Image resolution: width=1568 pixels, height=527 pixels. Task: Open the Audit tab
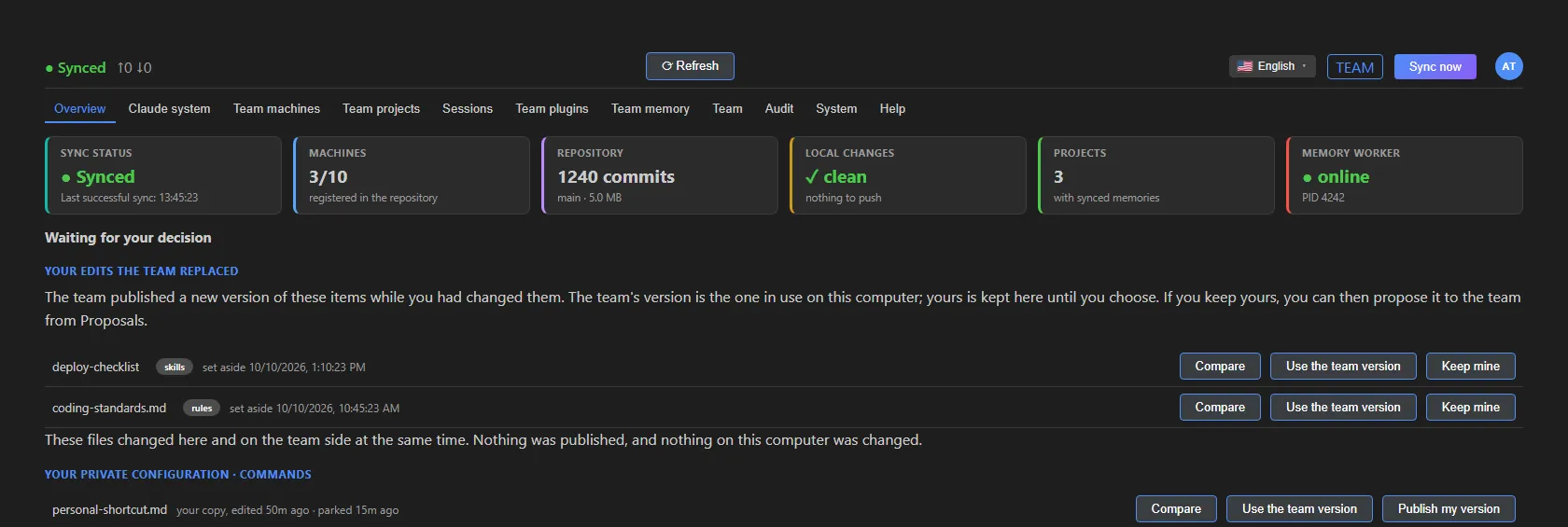click(779, 109)
